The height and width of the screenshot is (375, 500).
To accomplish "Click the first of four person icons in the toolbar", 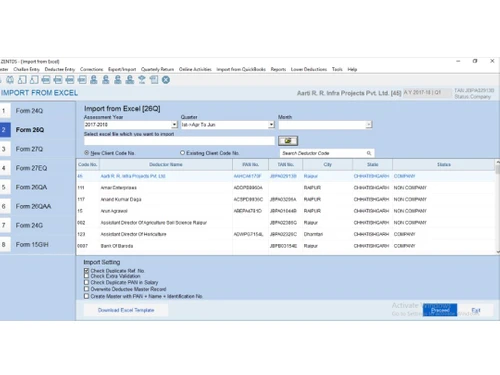I will pos(94,80).
